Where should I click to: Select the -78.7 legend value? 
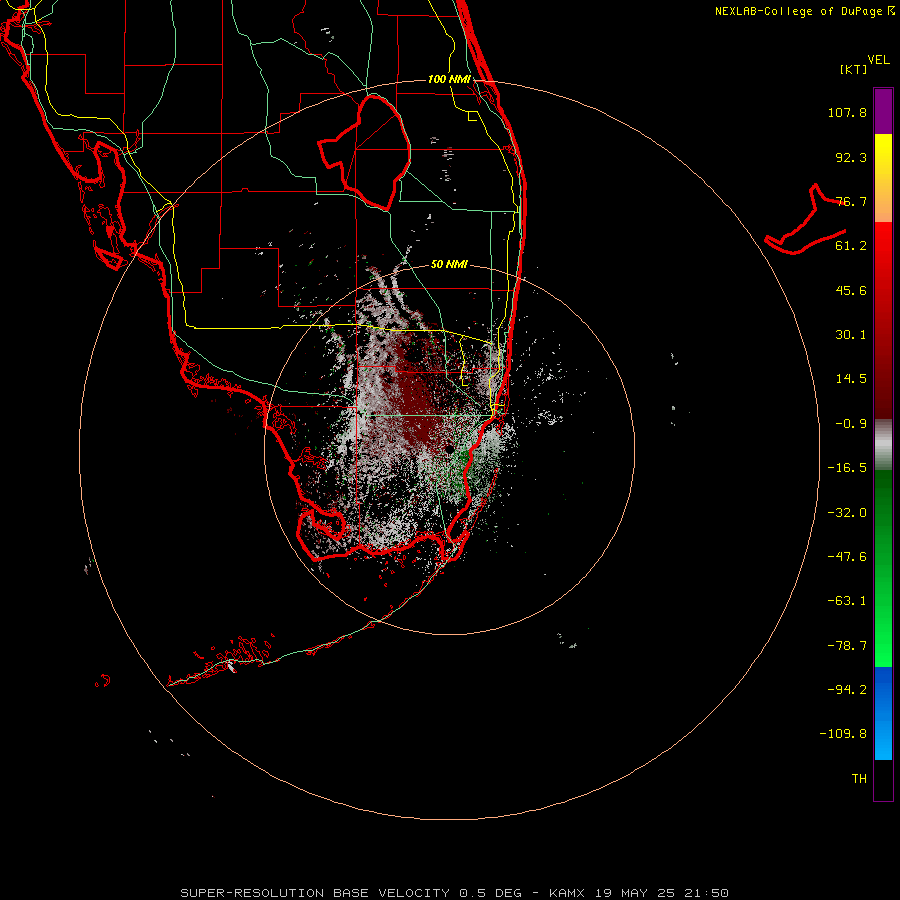pos(847,646)
